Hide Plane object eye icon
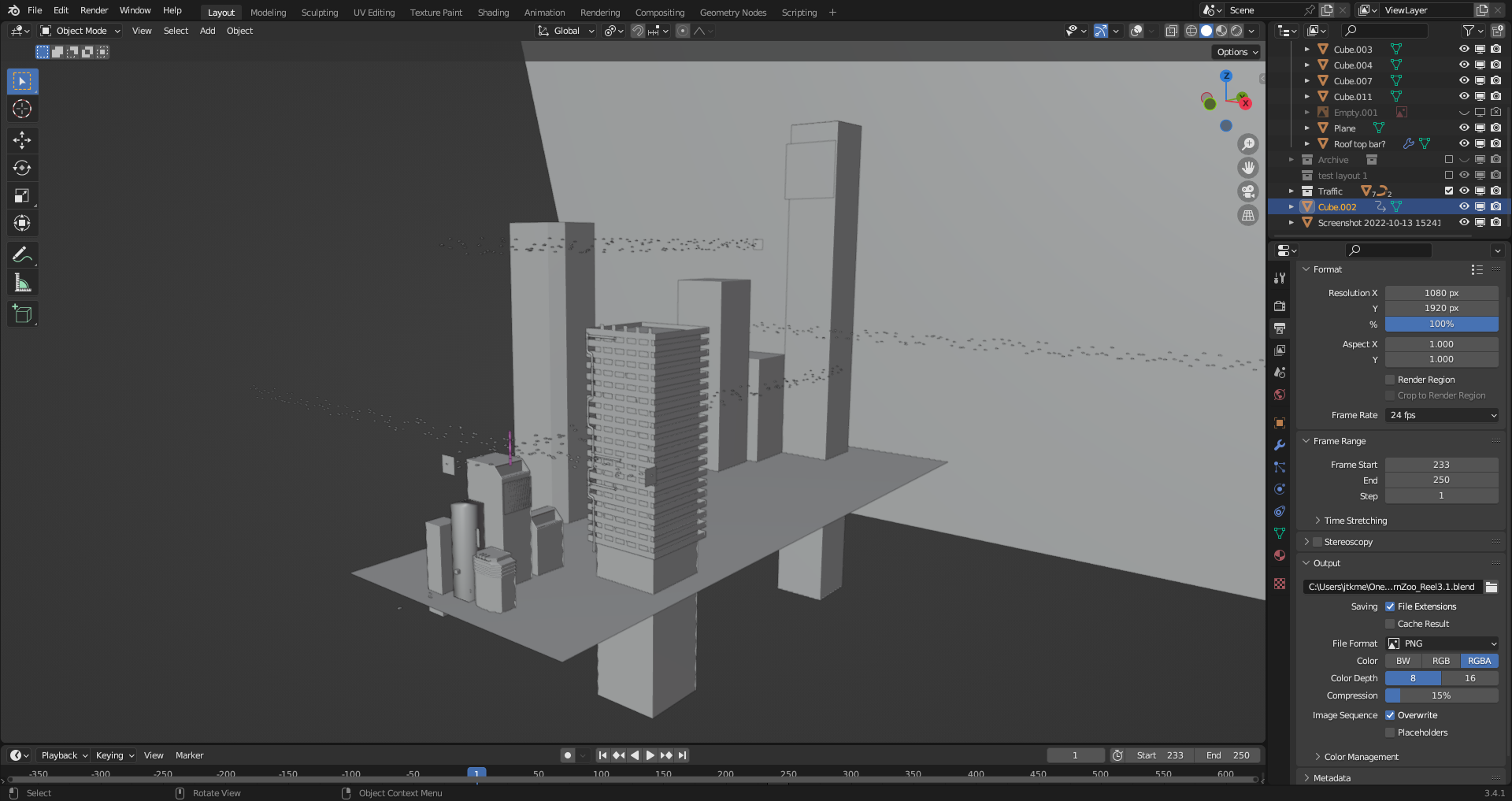Screen dimensions: 1512x801 (1464, 128)
